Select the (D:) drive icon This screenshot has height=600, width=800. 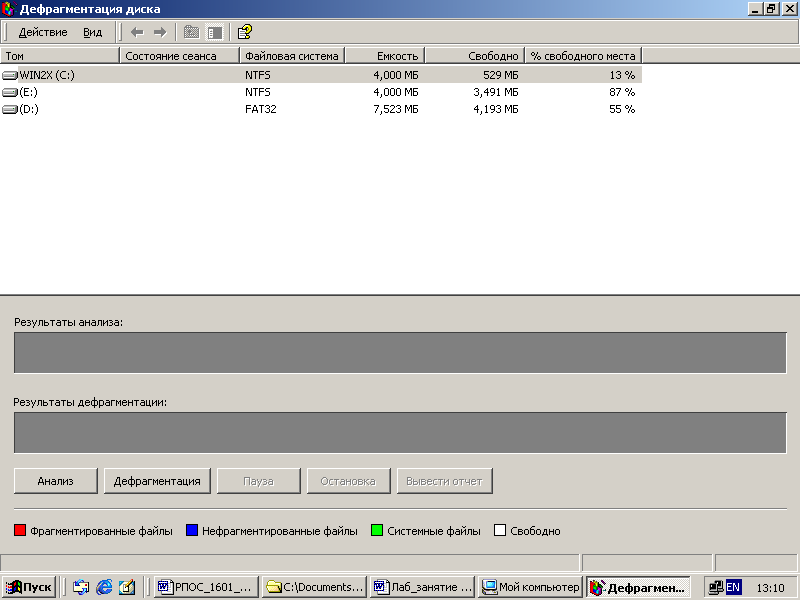(10, 109)
